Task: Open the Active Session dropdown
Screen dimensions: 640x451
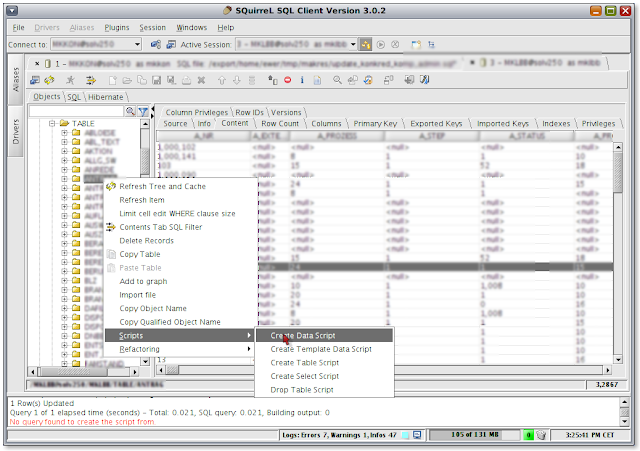Action: pos(353,44)
